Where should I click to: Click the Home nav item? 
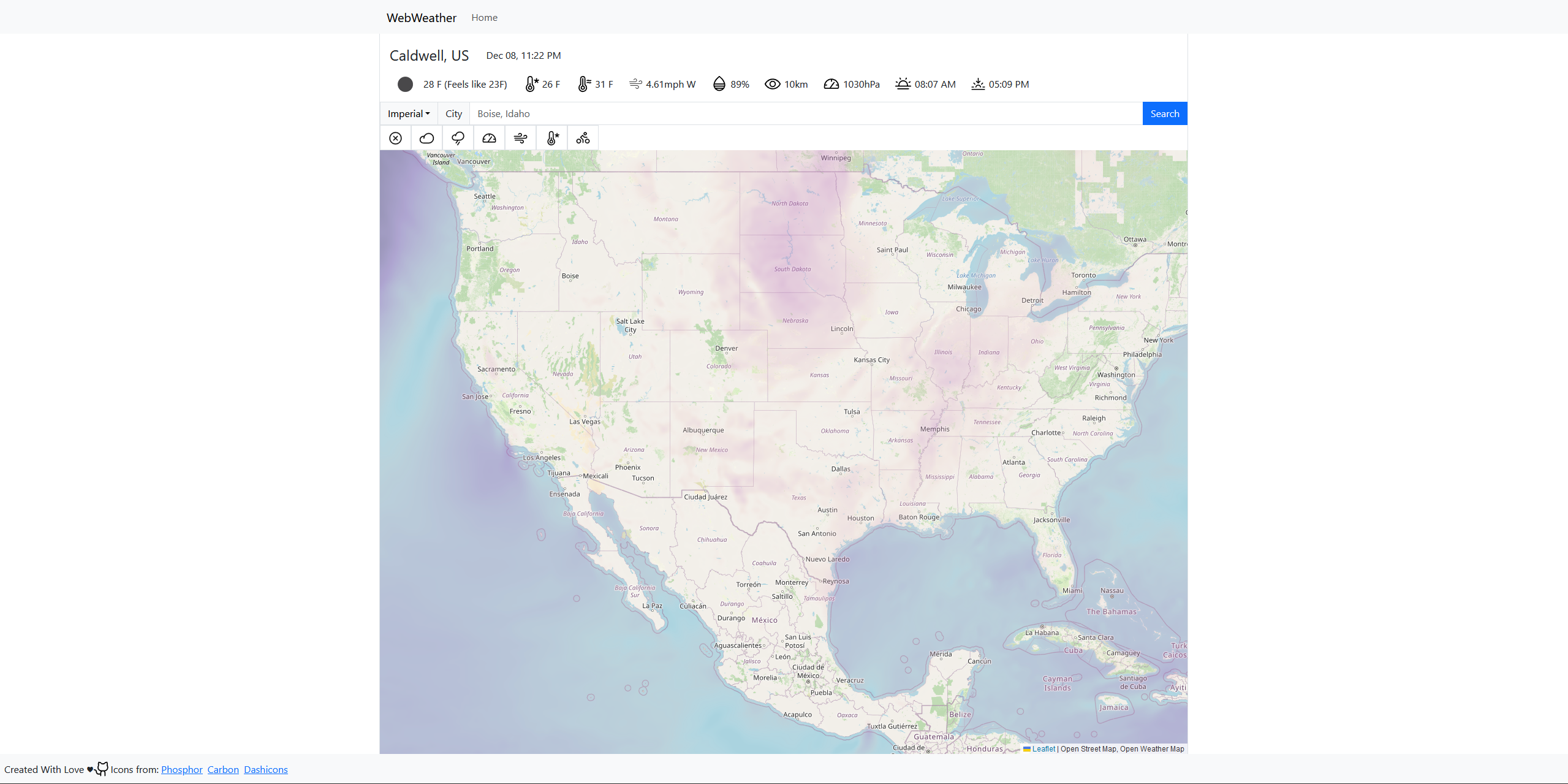[x=484, y=18]
